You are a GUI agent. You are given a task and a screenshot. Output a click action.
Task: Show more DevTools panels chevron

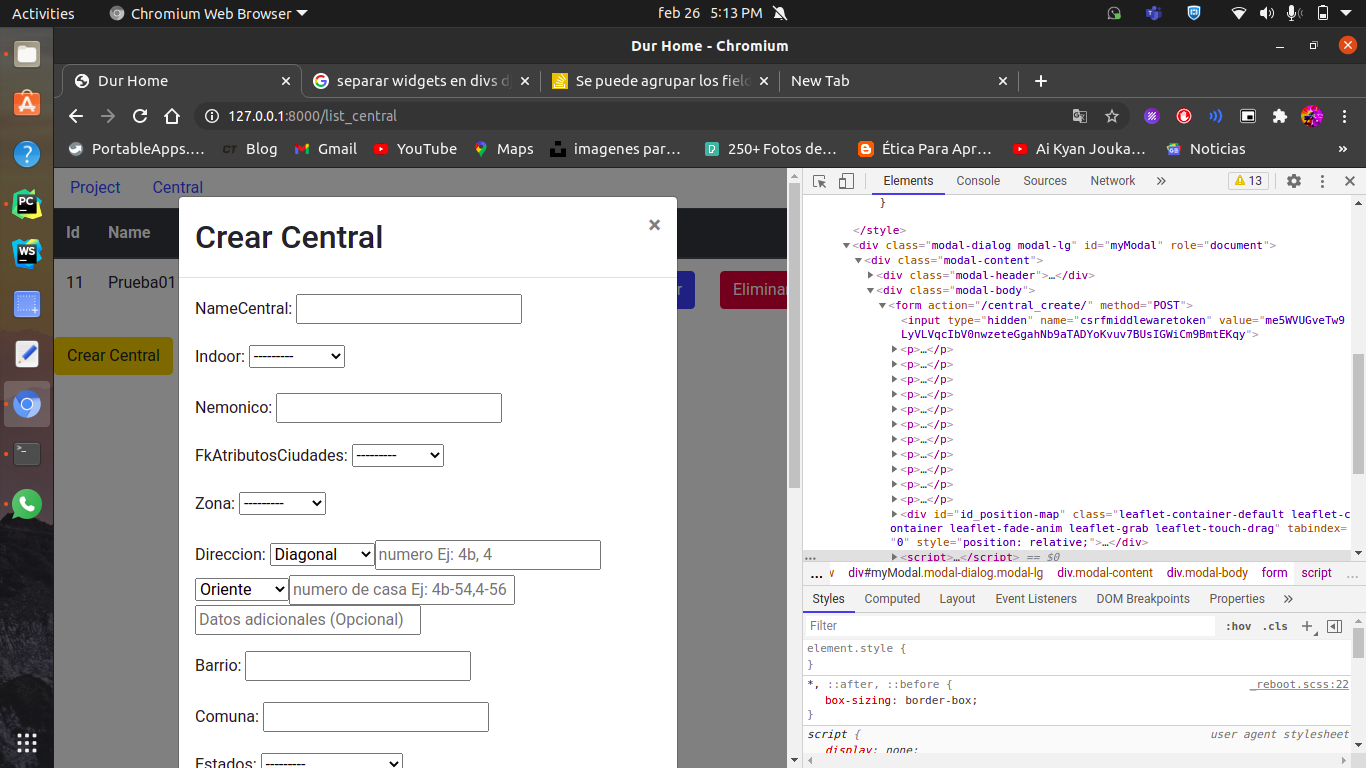1161,181
